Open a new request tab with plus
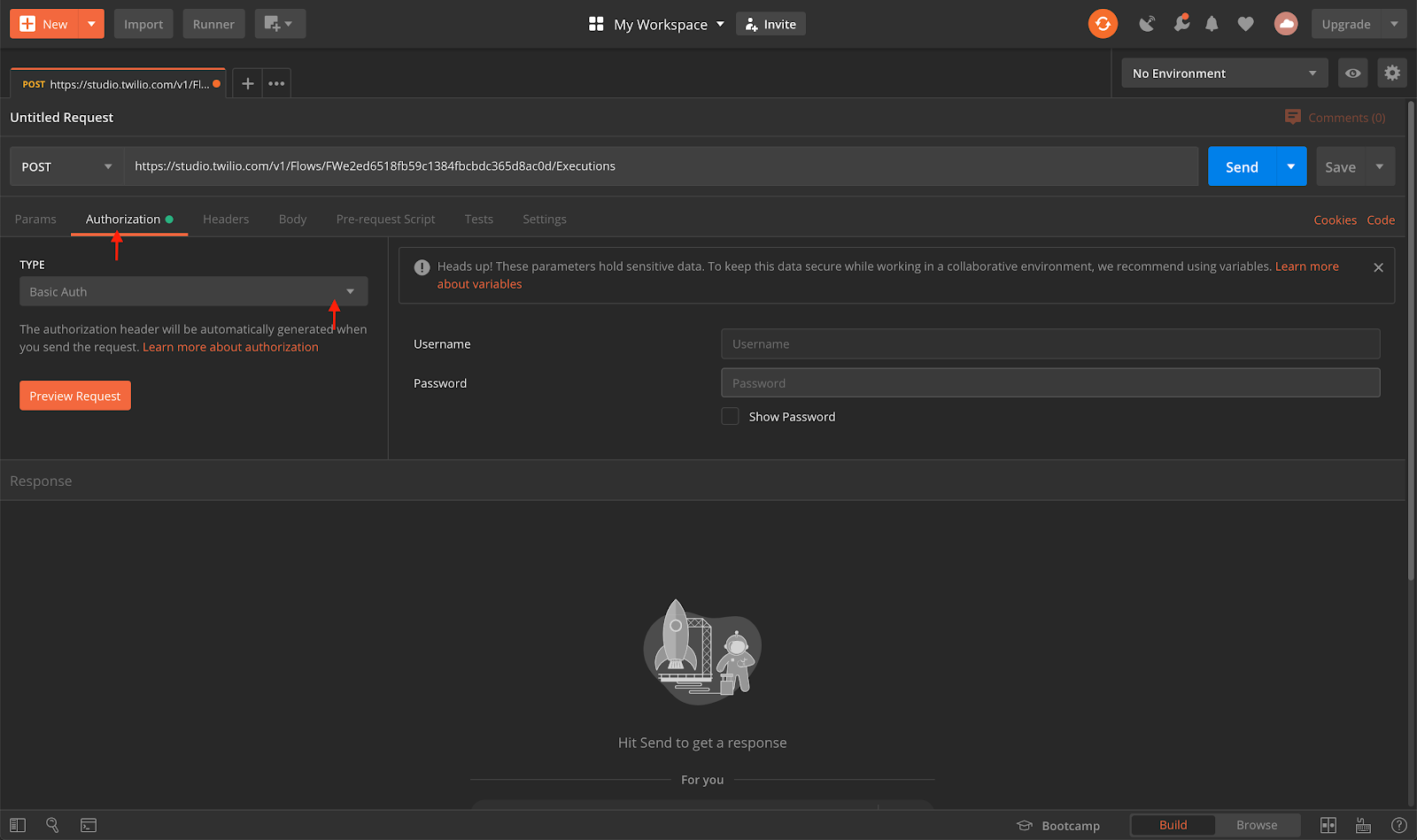Screen dimensions: 1417x840 248,83
